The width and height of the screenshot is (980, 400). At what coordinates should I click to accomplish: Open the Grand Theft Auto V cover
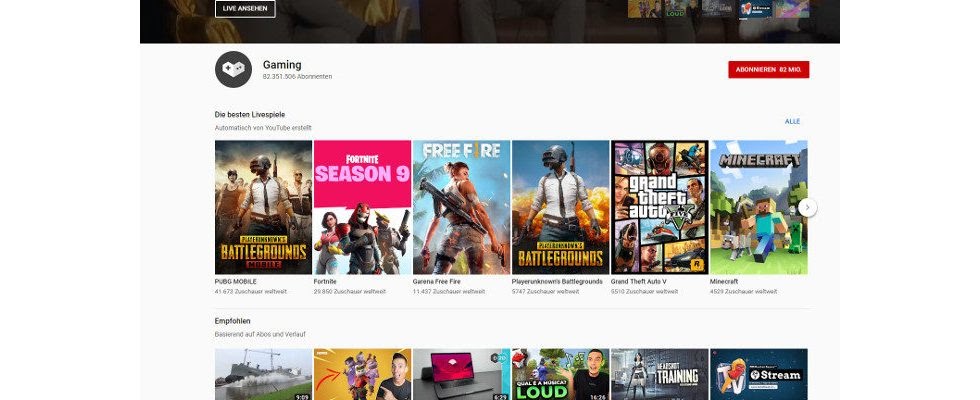659,207
